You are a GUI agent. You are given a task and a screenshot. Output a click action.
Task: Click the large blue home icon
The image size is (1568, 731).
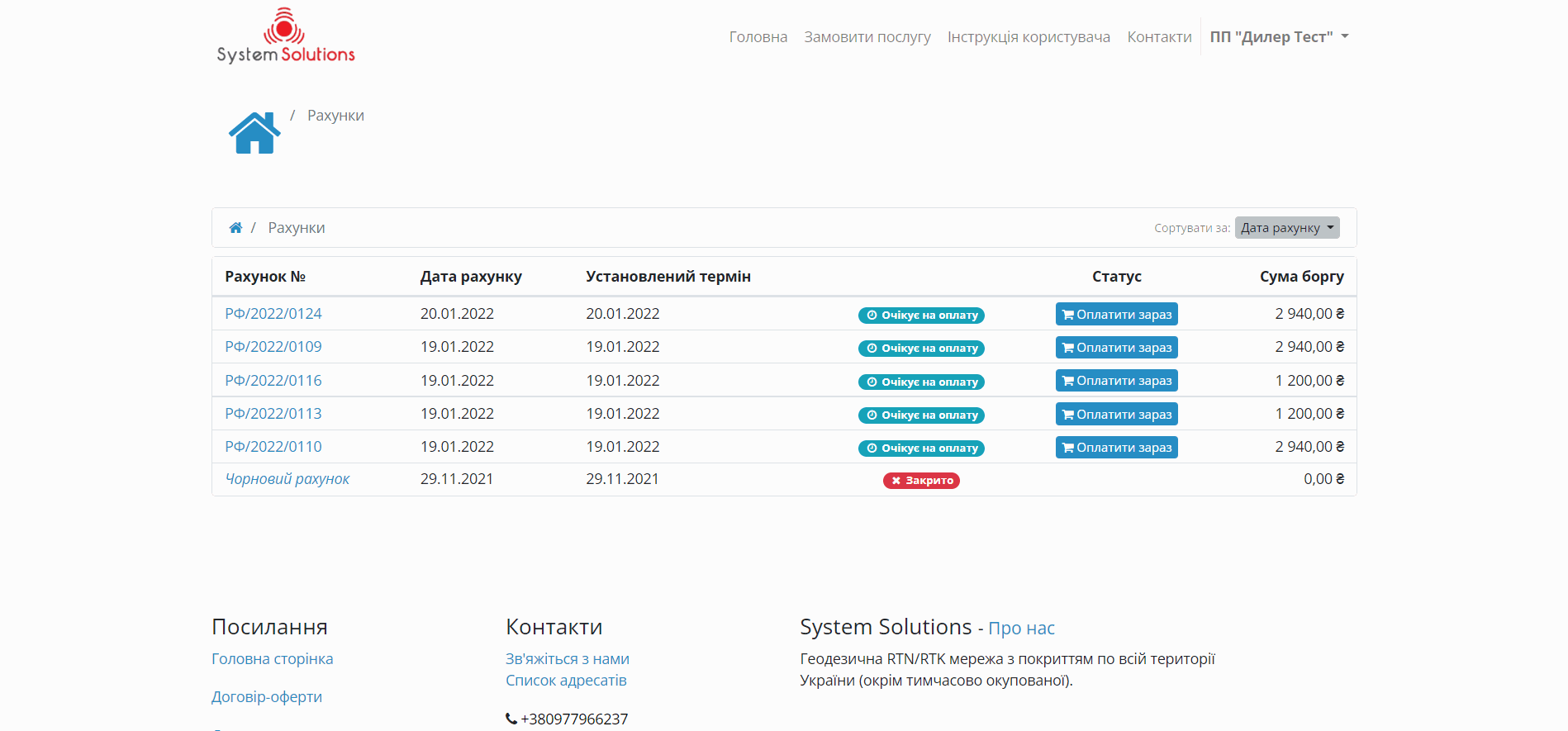point(254,133)
